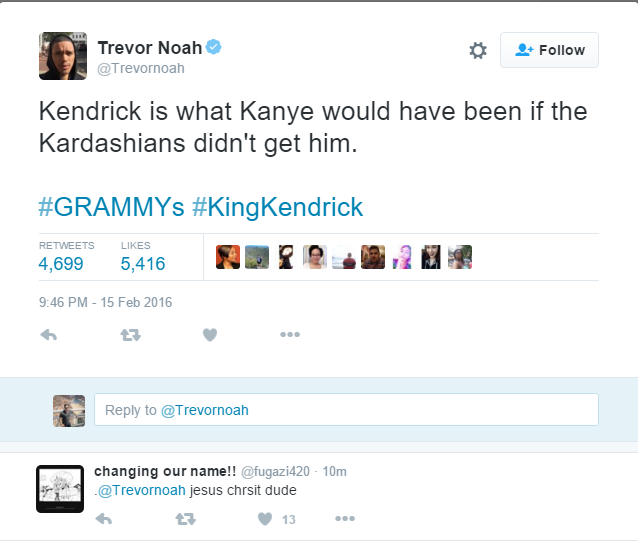Open the #KingKendrick hashtag

[278, 207]
